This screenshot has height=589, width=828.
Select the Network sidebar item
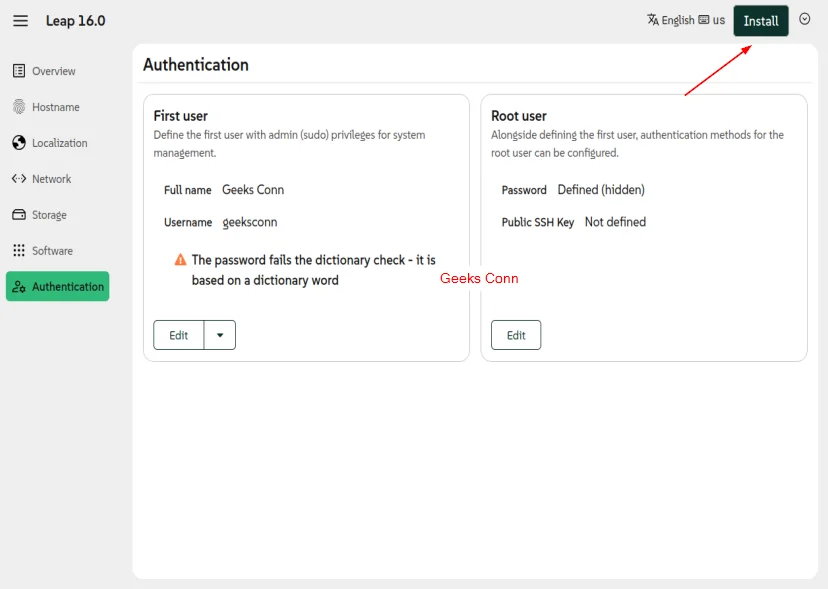click(51, 179)
